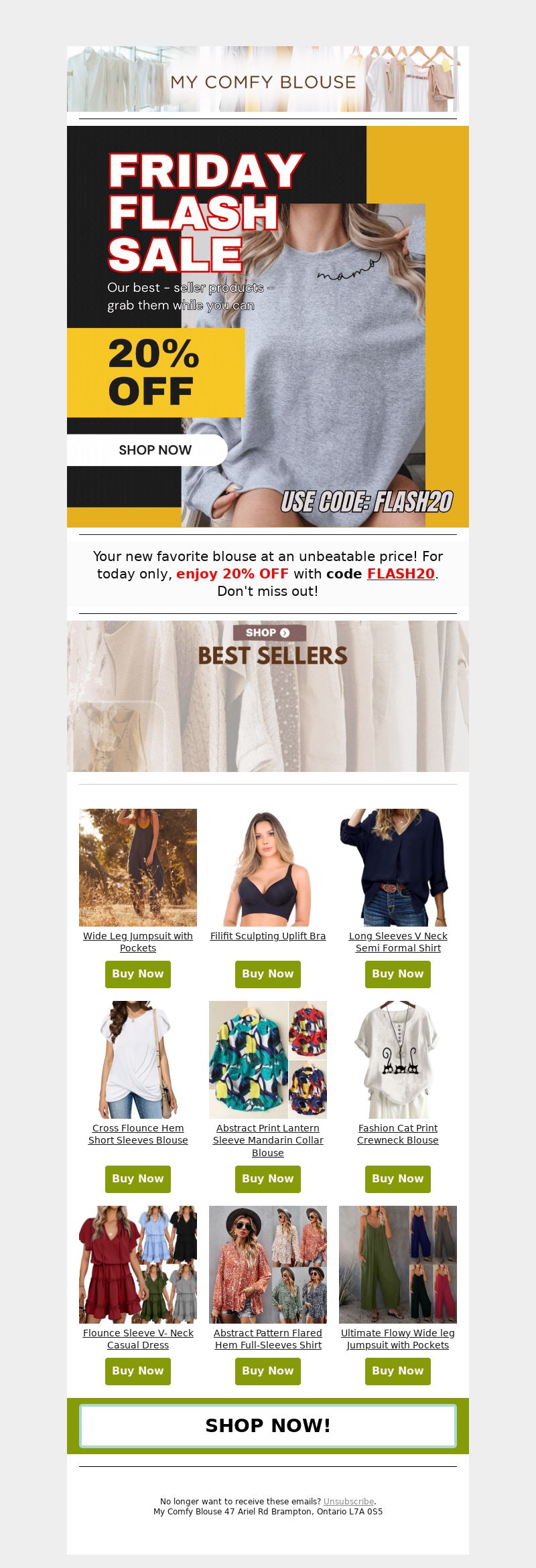Click Buy Now under Abstract Pattern Flared Shirt
536x1568 pixels.
(x=268, y=1371)
